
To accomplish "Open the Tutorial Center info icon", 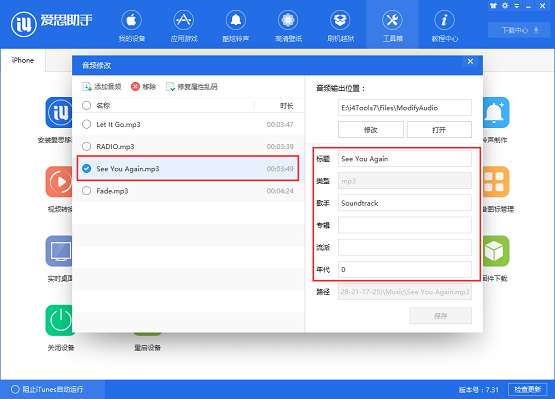I will pyautogui.click(x=445, y=21).
